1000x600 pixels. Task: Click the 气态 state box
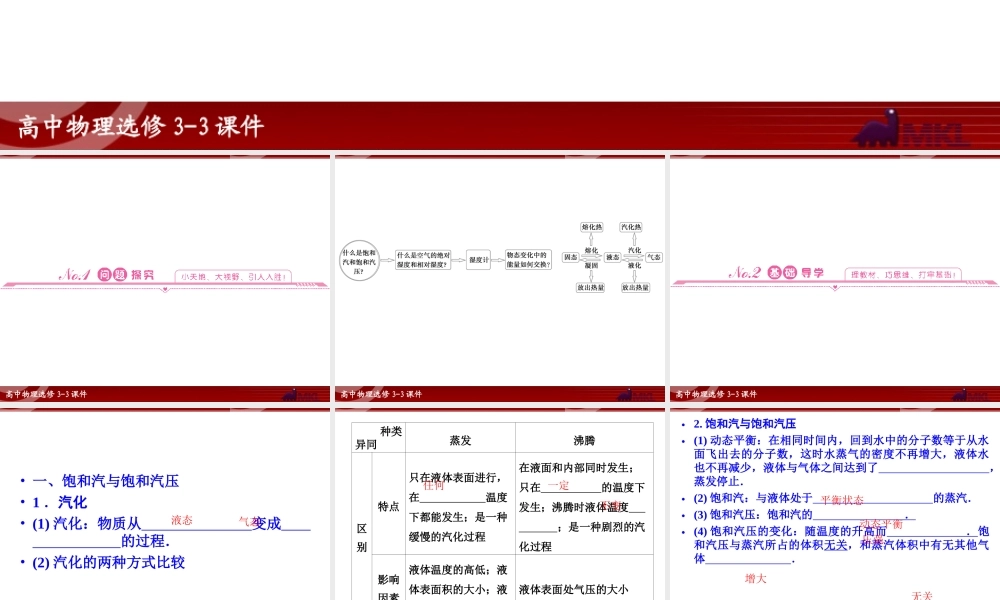[x=654, y=257]
